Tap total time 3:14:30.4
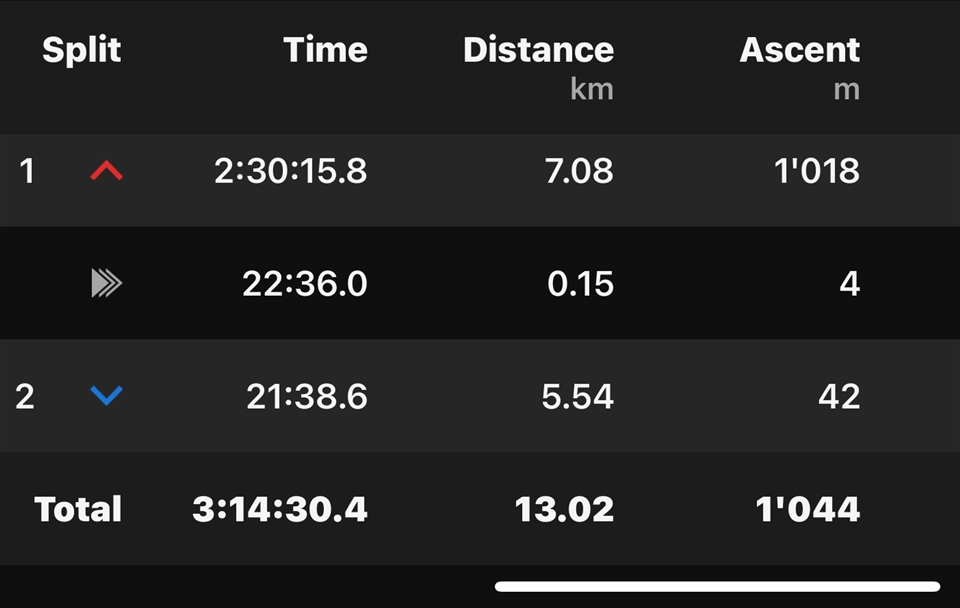The width and height of the screenshot is (960, 608). (x=280, y=509)
